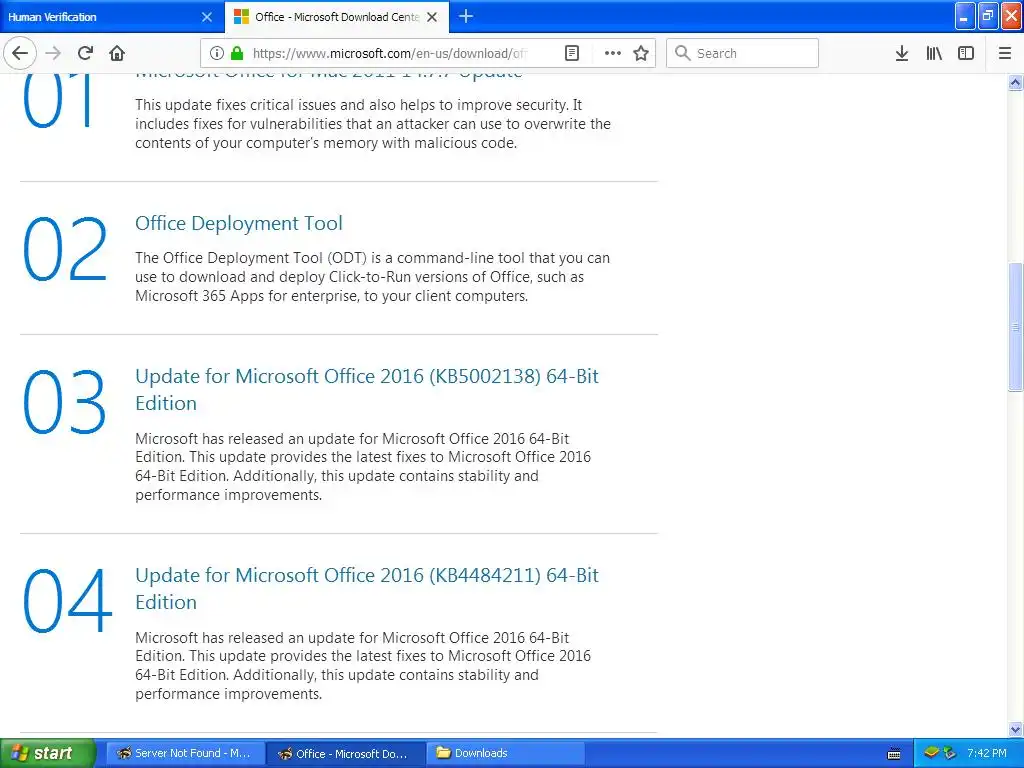This screenshot has height=768, width=1024.
Task: Click the green secure connection padlock
Action: click(237, 53)
